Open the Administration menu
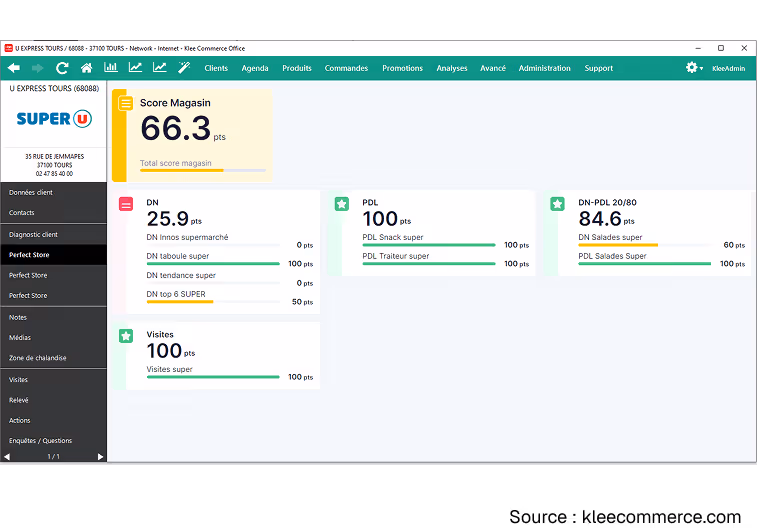Image resolution: width=757 pixels, height=528 pixels. (x=545, y=68)
